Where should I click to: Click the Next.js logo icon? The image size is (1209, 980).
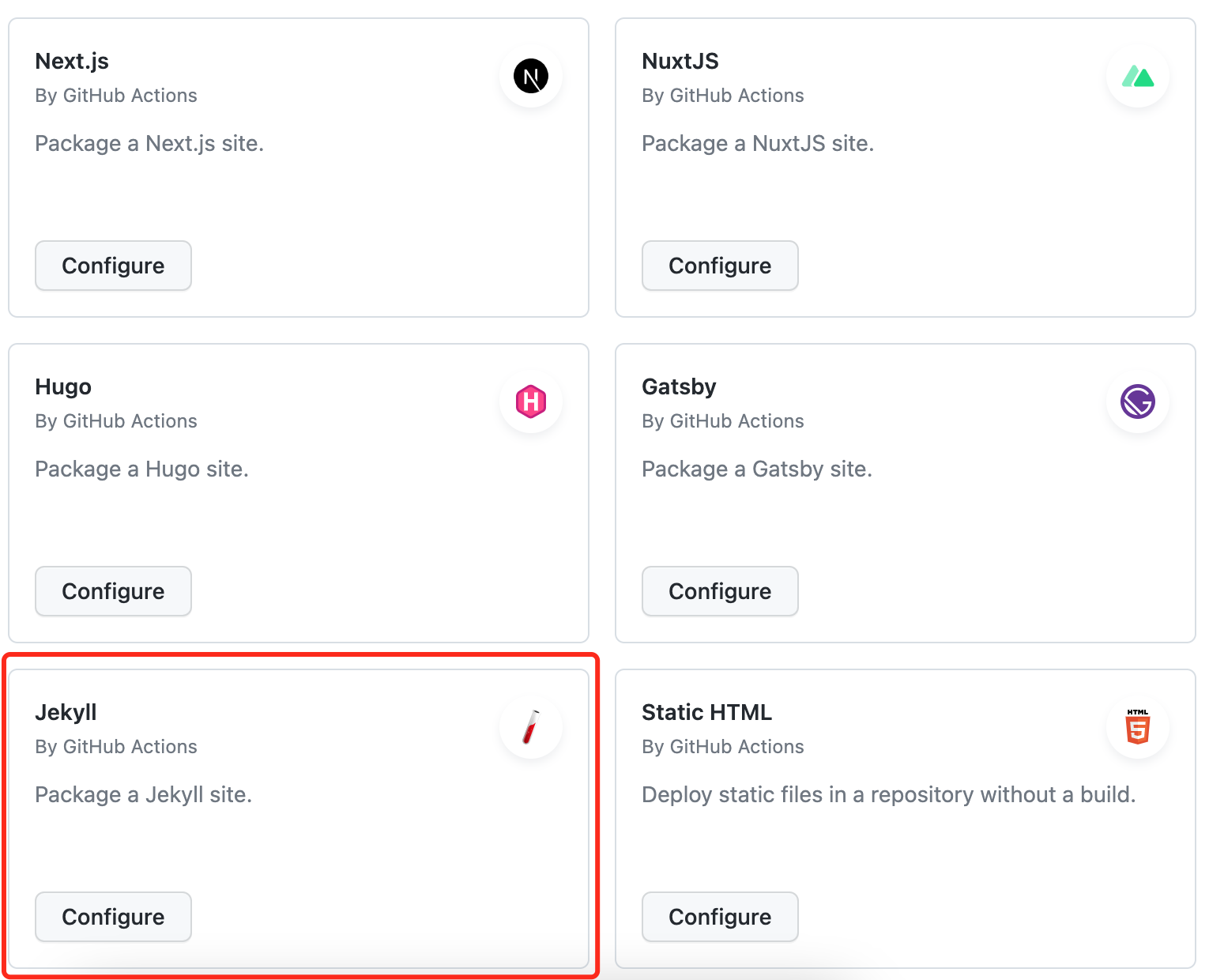click(x=531, y=77)
